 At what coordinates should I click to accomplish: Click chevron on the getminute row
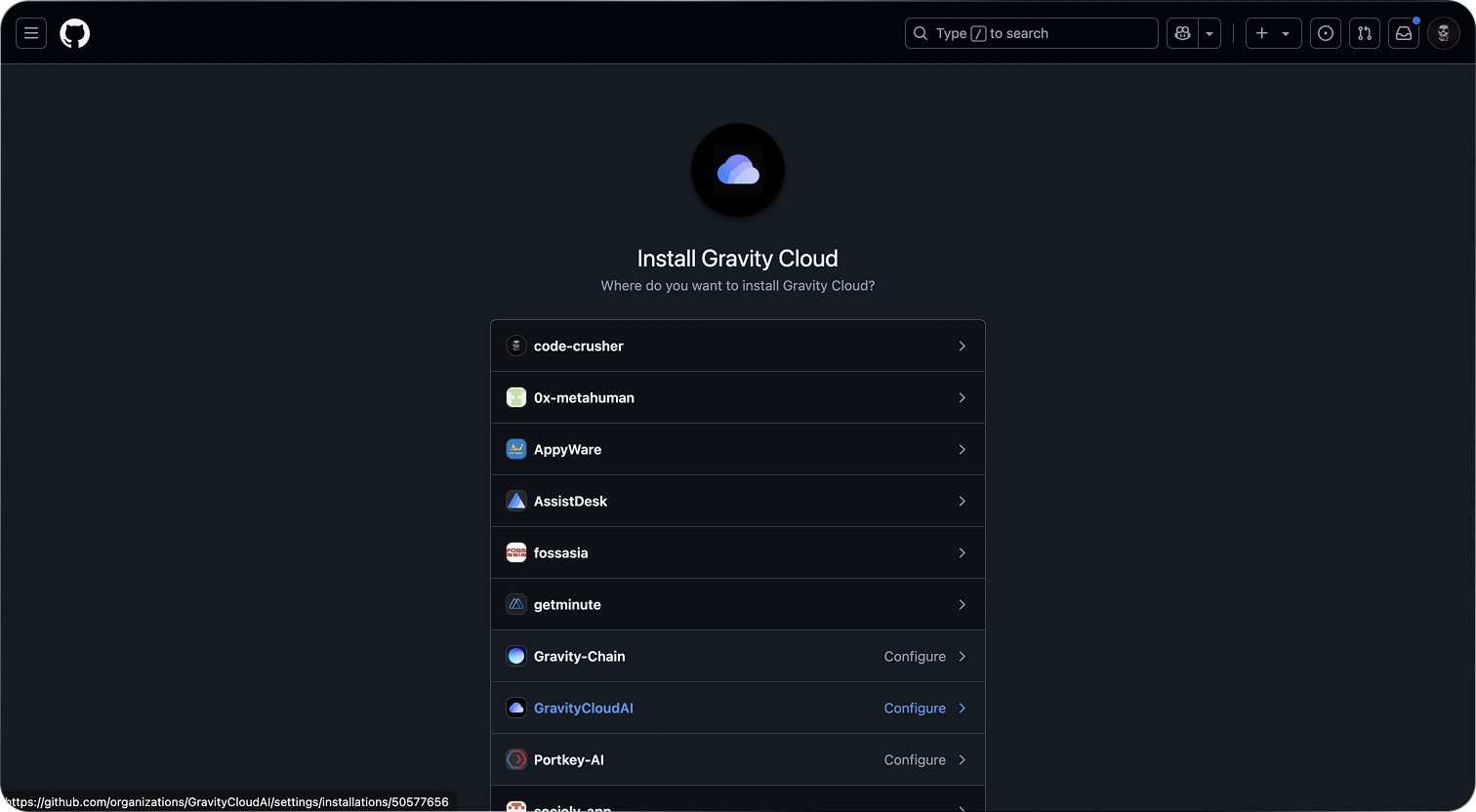[962, 604]
